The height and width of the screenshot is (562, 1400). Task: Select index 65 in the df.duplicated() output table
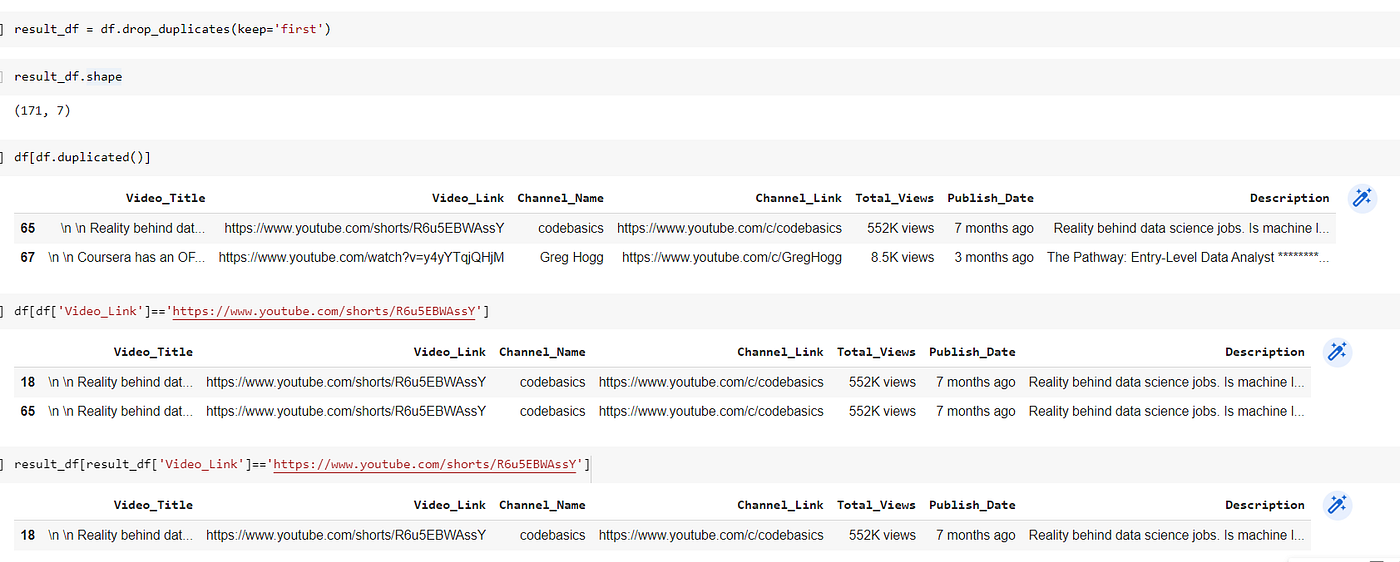point(28,228)
